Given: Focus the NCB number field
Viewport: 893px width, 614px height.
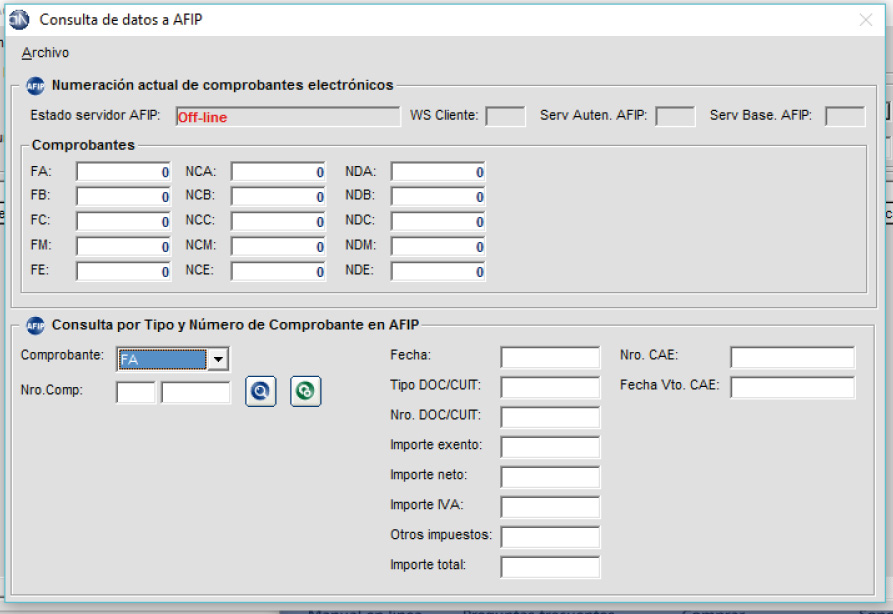Looking at the screenshot, I should click(278, 197).
